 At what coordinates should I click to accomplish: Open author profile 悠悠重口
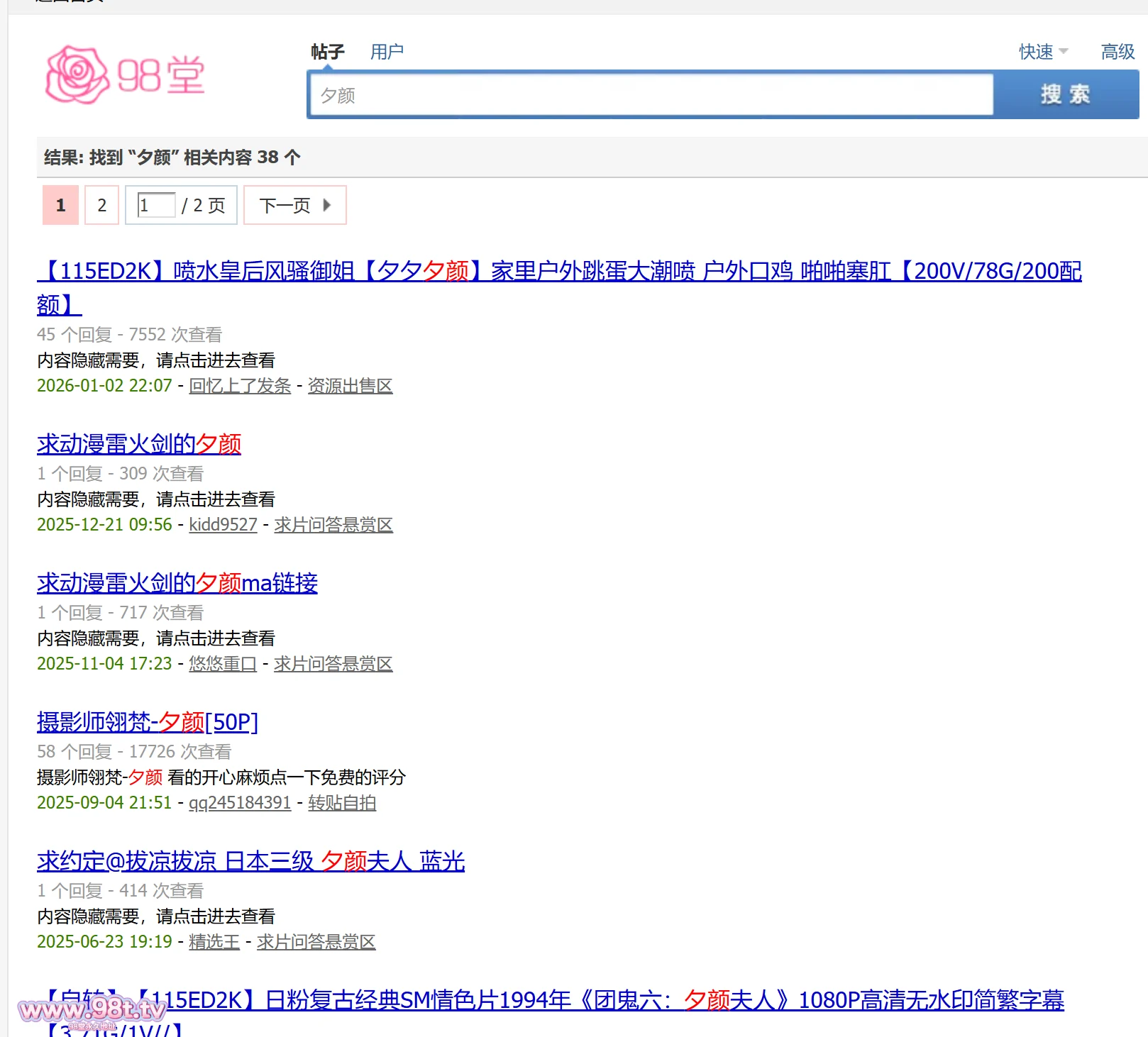(222, 664)
